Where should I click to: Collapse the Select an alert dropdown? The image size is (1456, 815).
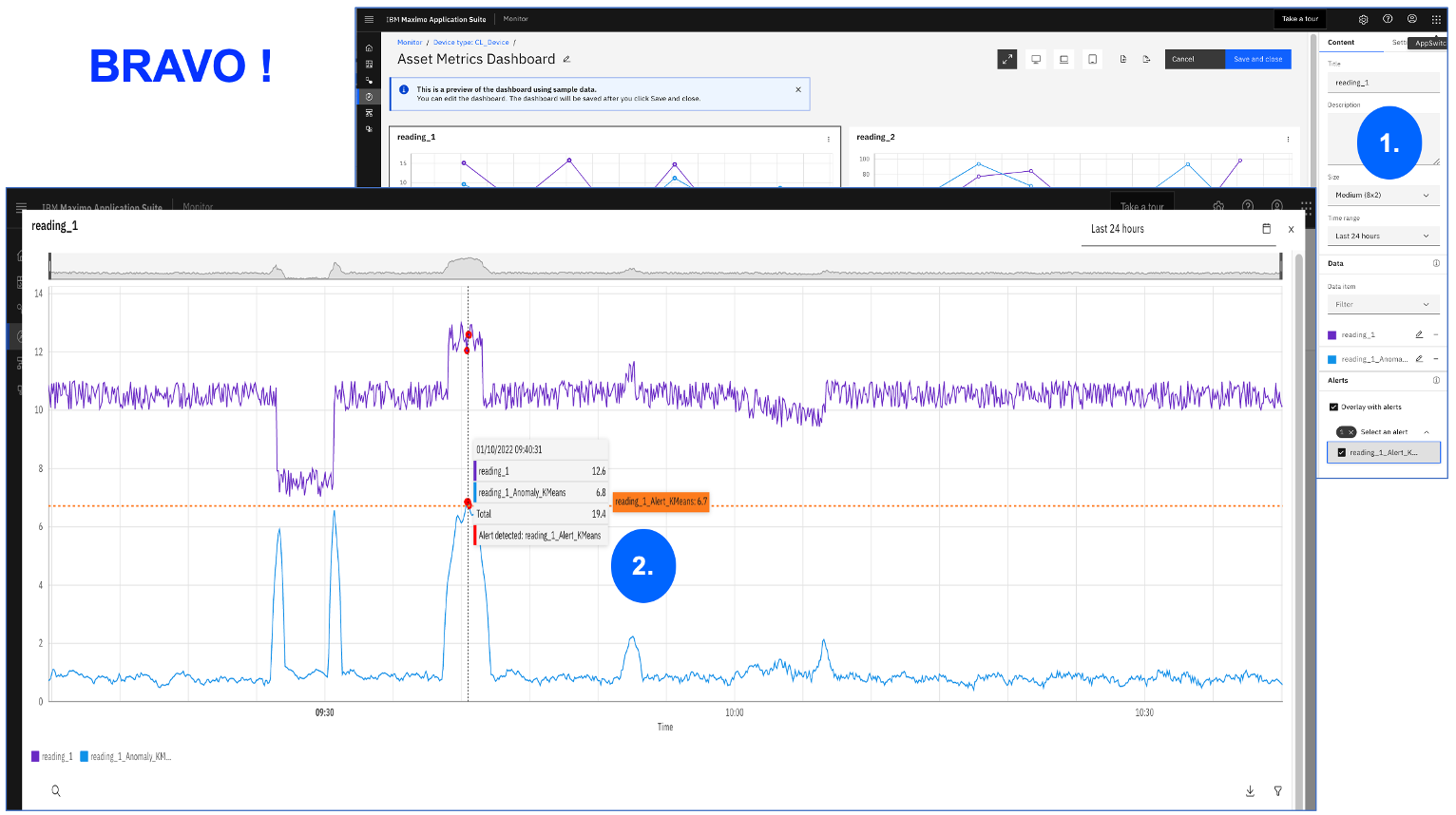pyautogui.click(x=1427, y=432)
